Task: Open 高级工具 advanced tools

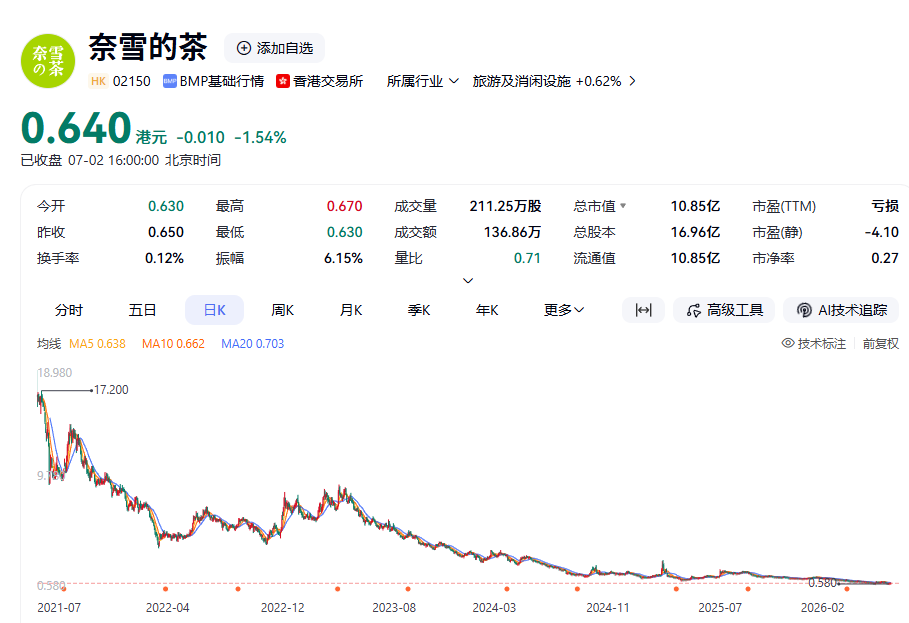Action: pos(724,310)
